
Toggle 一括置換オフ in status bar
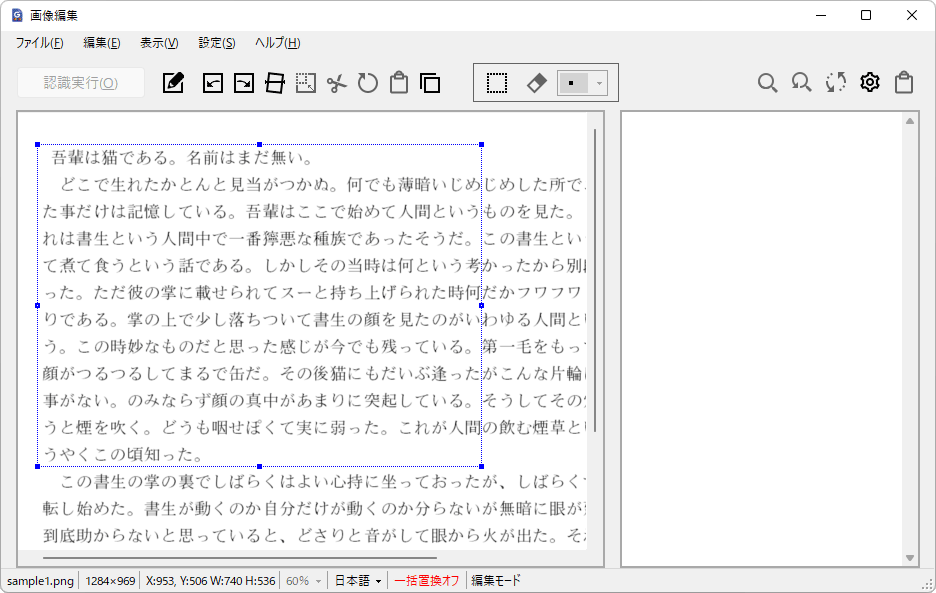(x=426, y=580)
